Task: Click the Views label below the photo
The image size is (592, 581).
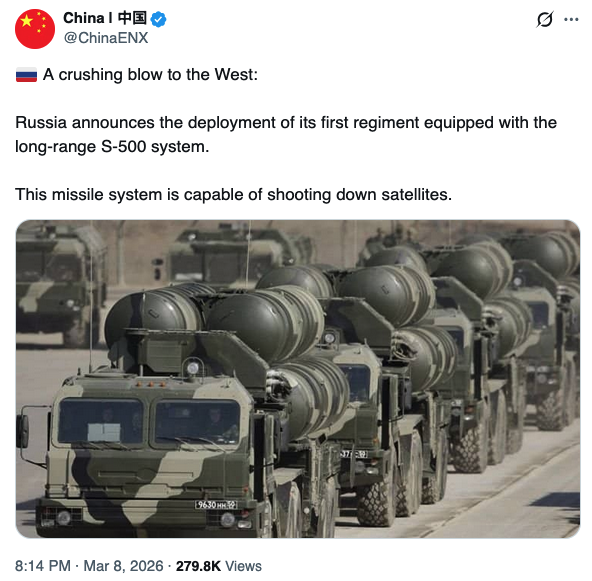Action: (243, 566)
